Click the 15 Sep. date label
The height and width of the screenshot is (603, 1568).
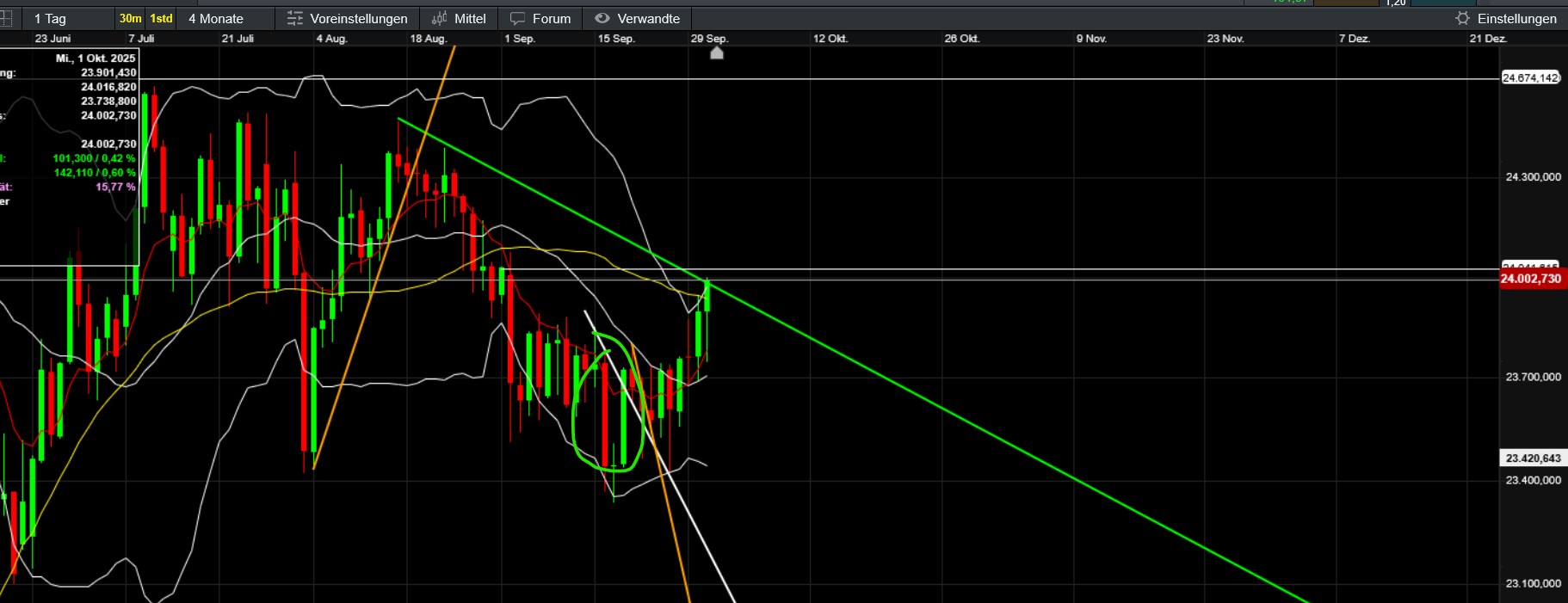pos(616,39)
